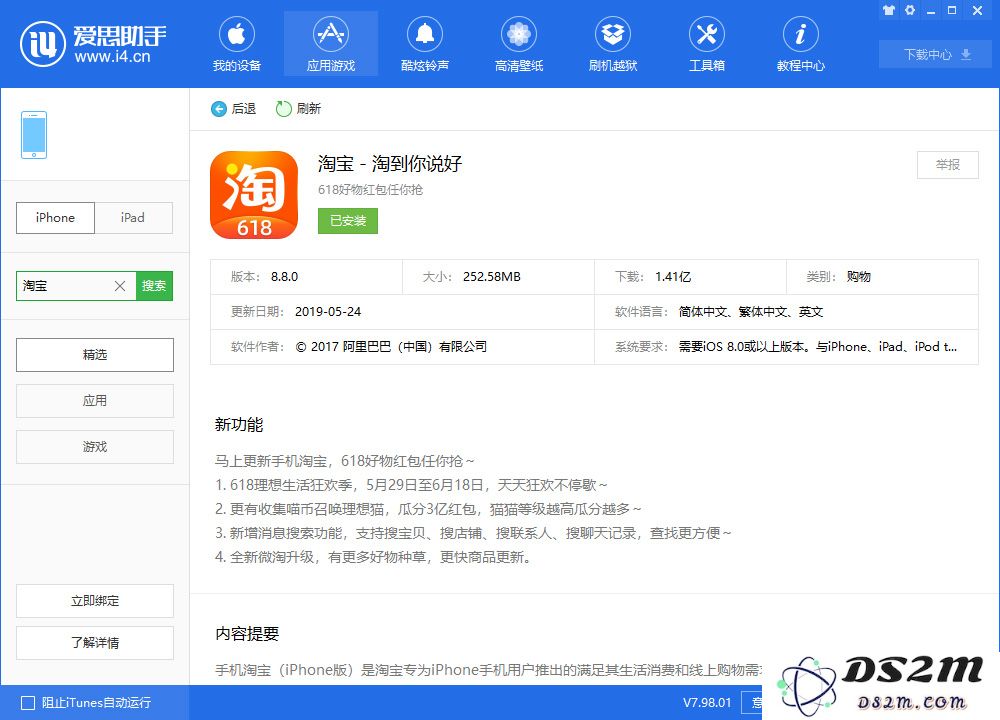Select 精选 featured category
Screen dimensions: 1000x720
pos(95,355)
